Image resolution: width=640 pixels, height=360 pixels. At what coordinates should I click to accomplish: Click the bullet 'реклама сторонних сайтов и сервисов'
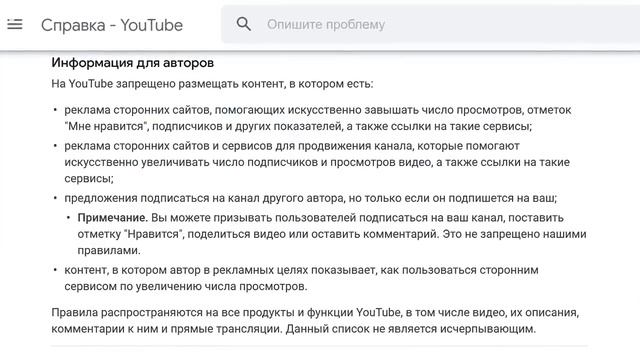[x=317, y=162]
